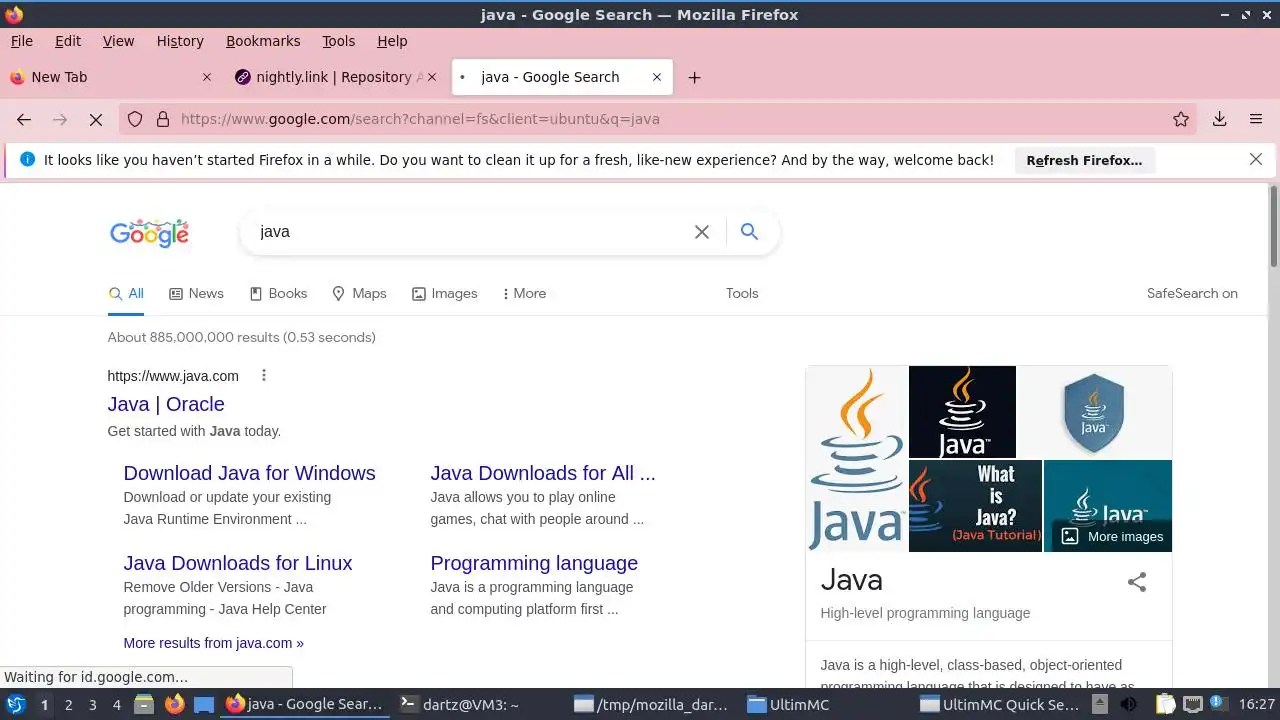Close the New Tab tab
The image size is (1280, 720).
[207, 77]
